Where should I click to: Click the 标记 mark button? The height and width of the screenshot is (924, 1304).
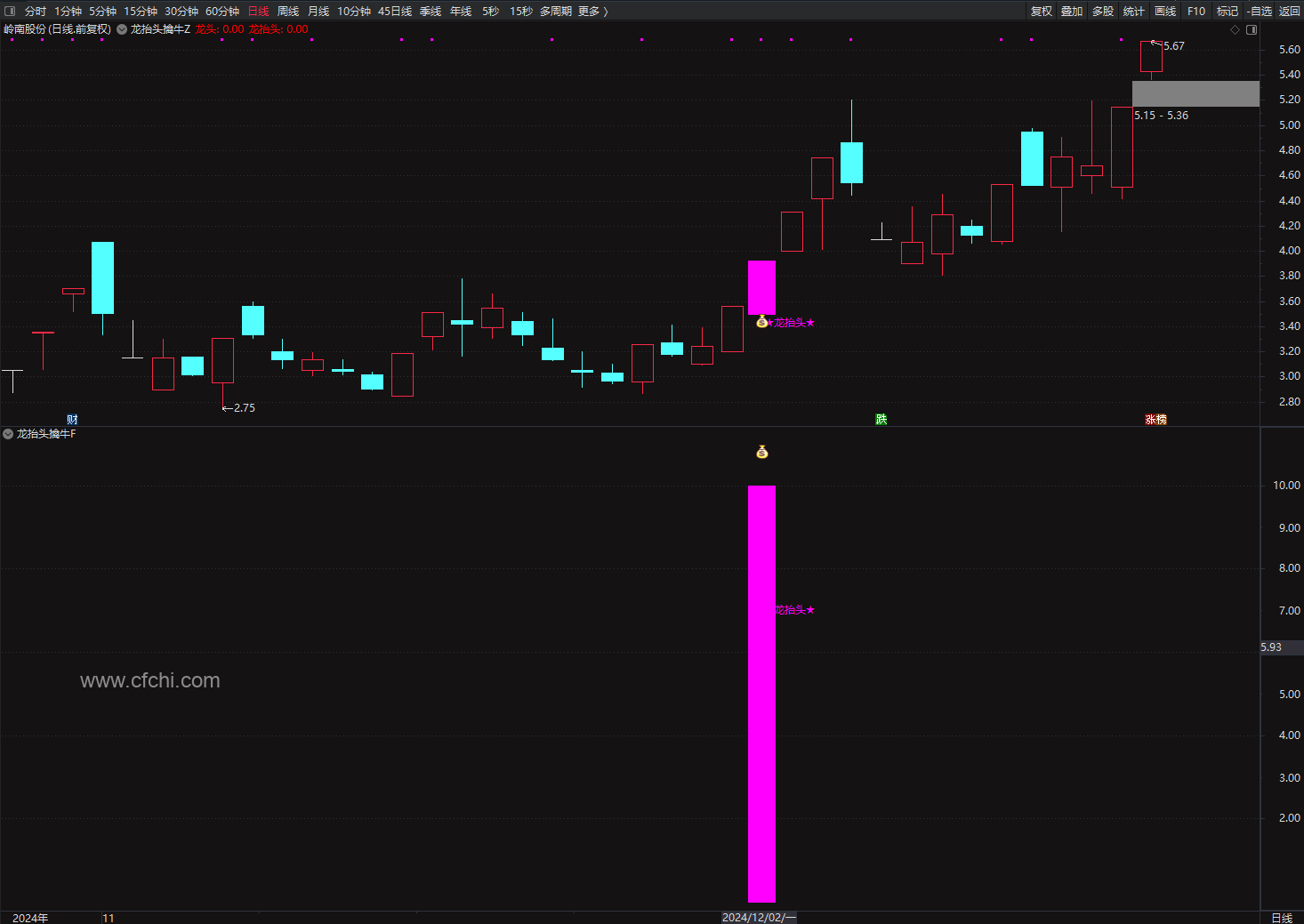[1228, 12]
